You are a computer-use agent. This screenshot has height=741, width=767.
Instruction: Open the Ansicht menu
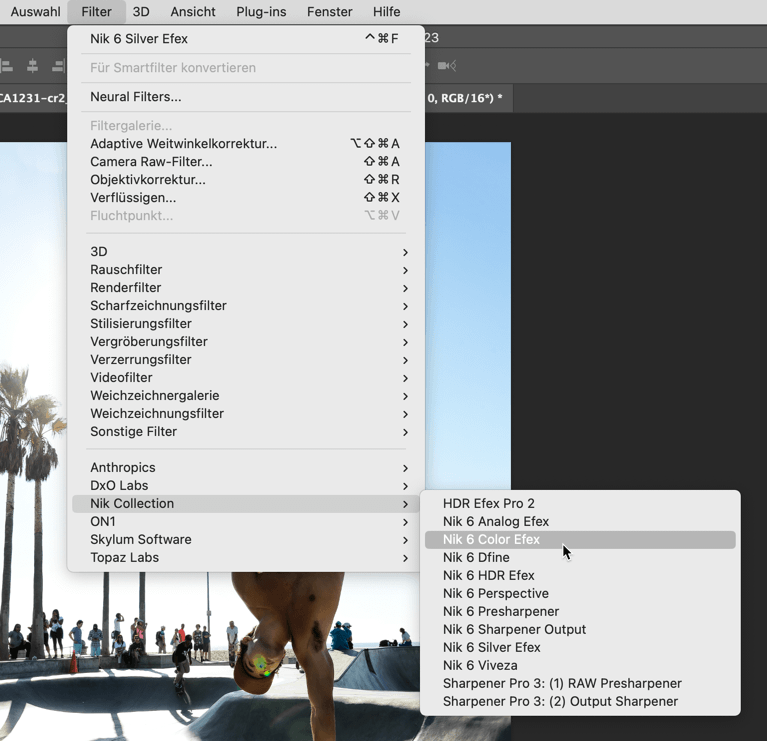pyautogui.click(x=193, y=12)
